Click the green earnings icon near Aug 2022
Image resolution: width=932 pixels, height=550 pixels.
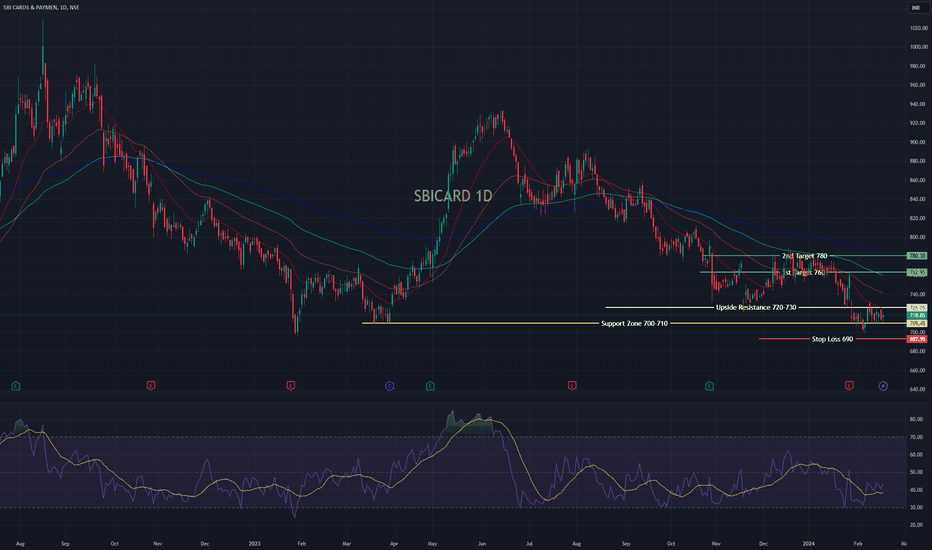[16, 386]
